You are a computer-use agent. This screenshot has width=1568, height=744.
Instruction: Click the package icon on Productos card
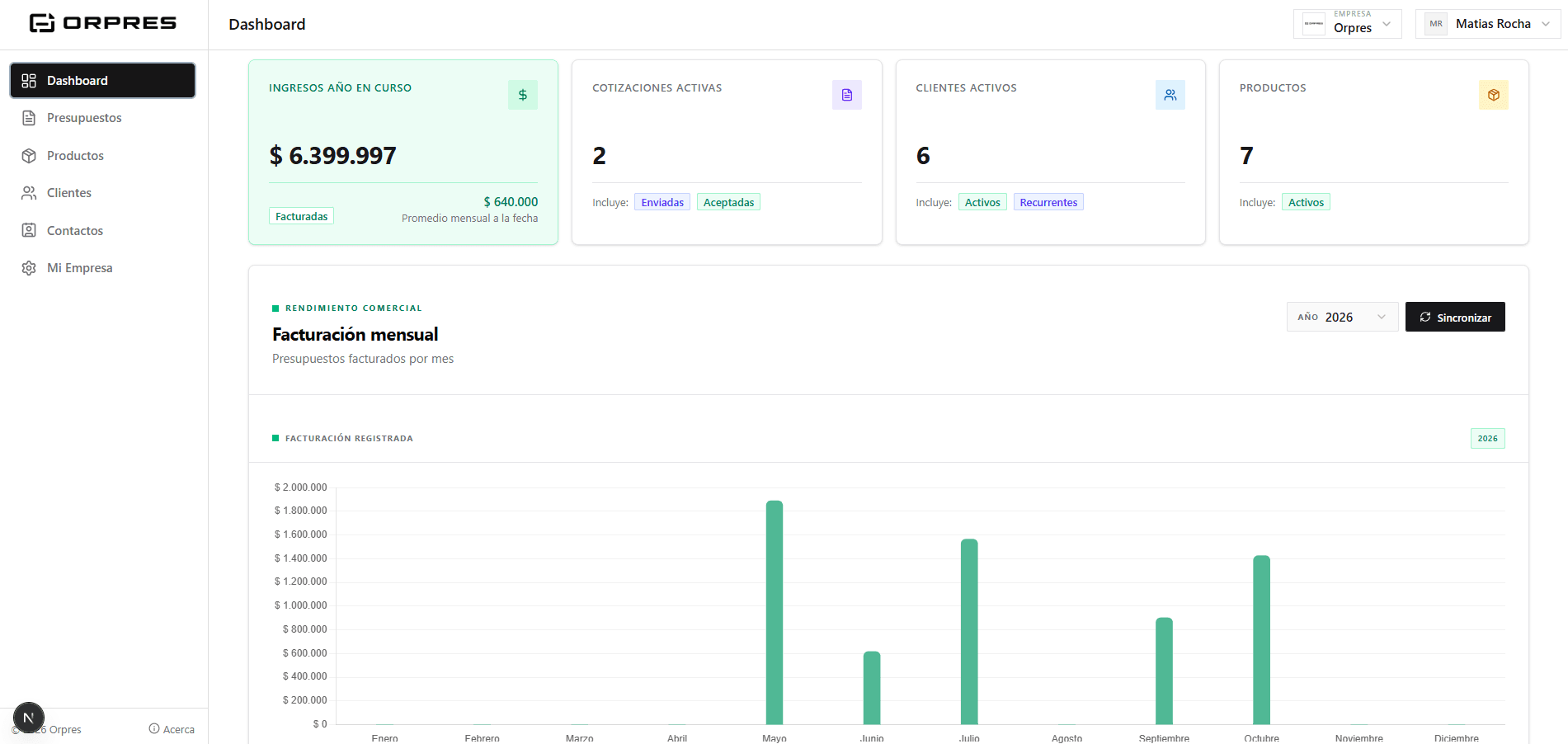coord(1494,95)
